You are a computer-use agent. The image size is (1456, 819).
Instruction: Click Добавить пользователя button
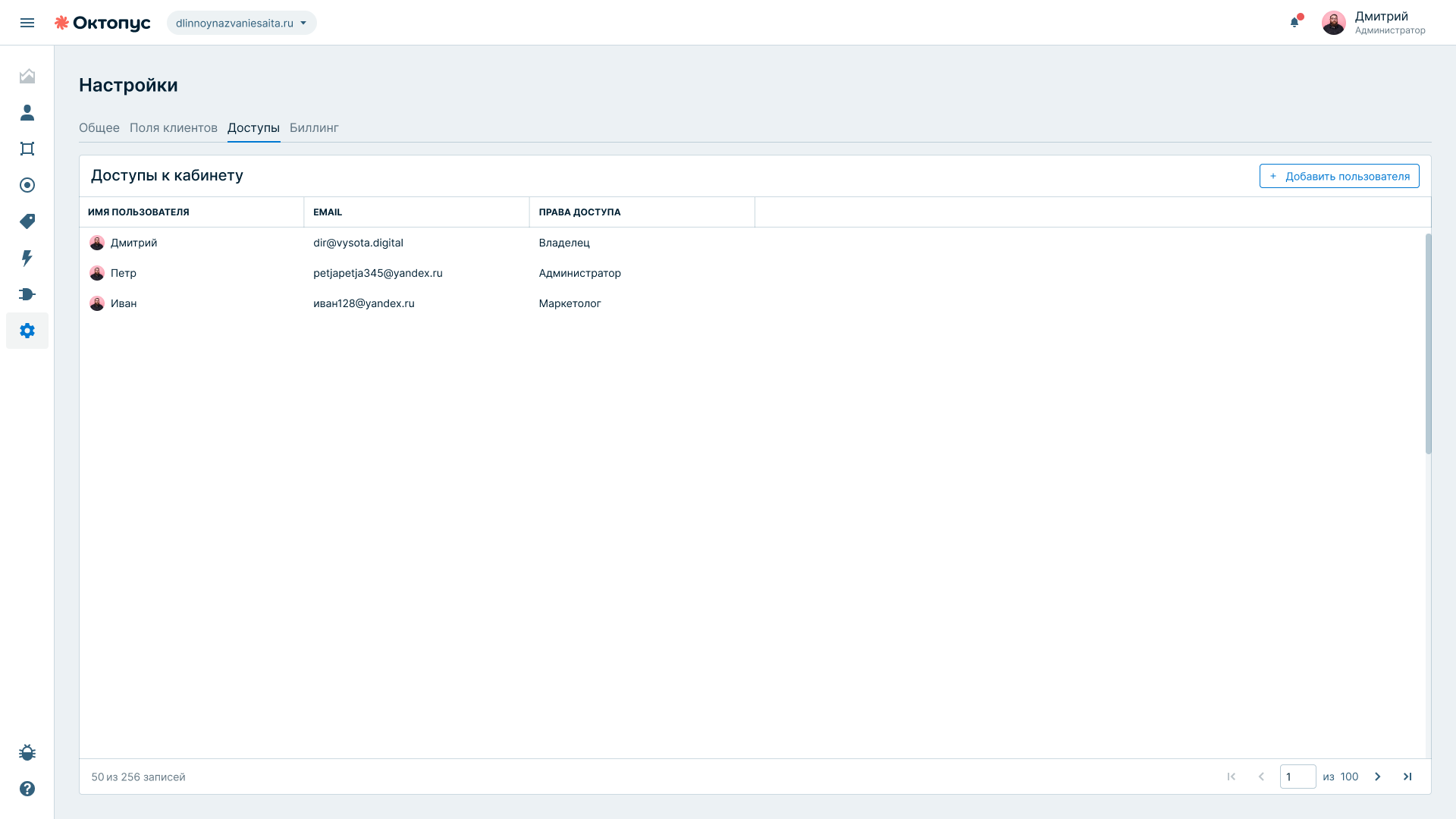tap(1339, 176)
